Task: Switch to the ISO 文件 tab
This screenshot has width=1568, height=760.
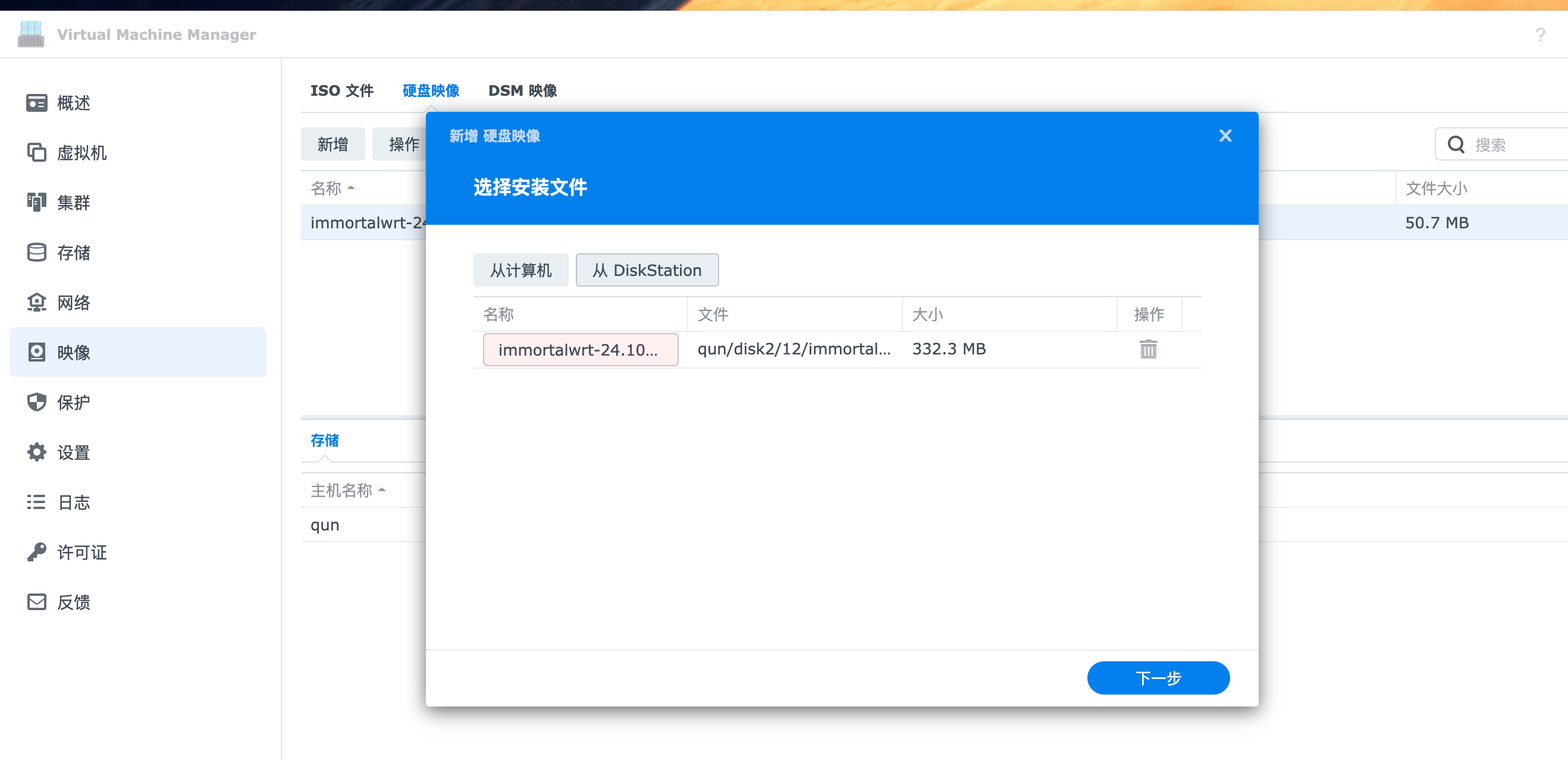Action: 341,90
